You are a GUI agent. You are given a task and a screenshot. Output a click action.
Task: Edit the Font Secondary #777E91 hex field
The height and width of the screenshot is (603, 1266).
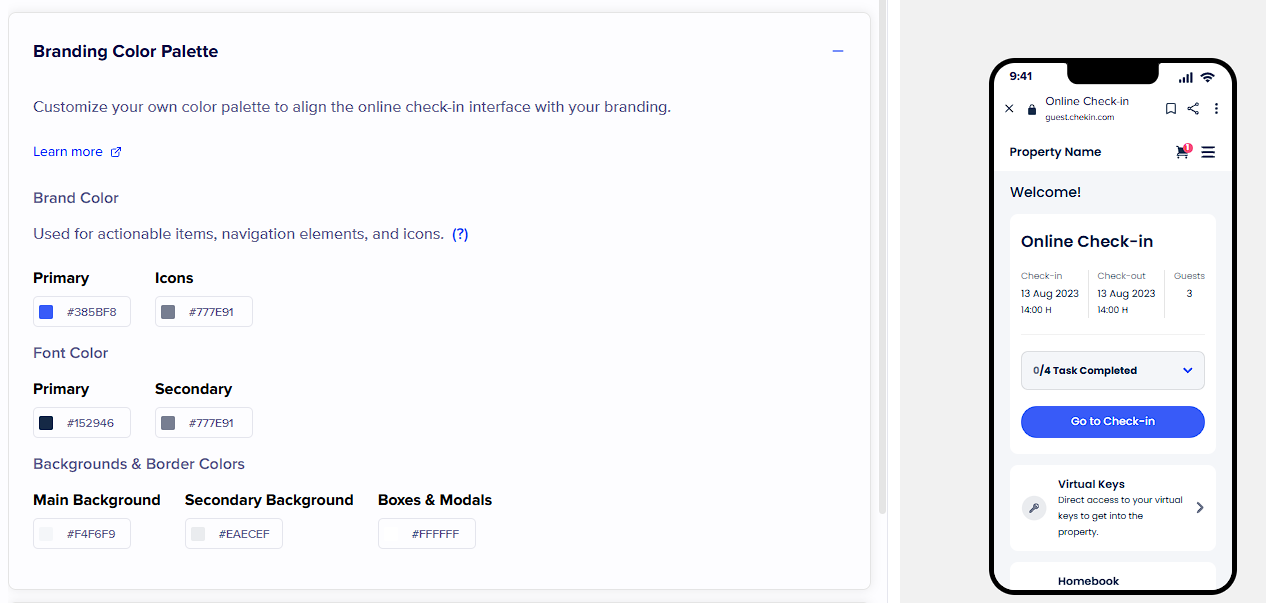tap(212, 423)
